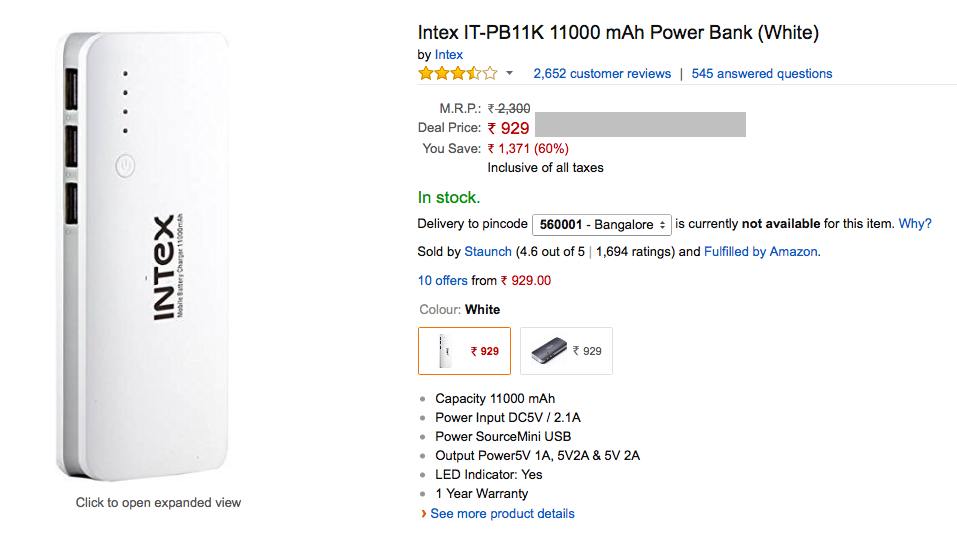This screenshot has width=957, height=535.
Task: Click the star rating icons
Action: pyautogui.click(x=457, y=73)
